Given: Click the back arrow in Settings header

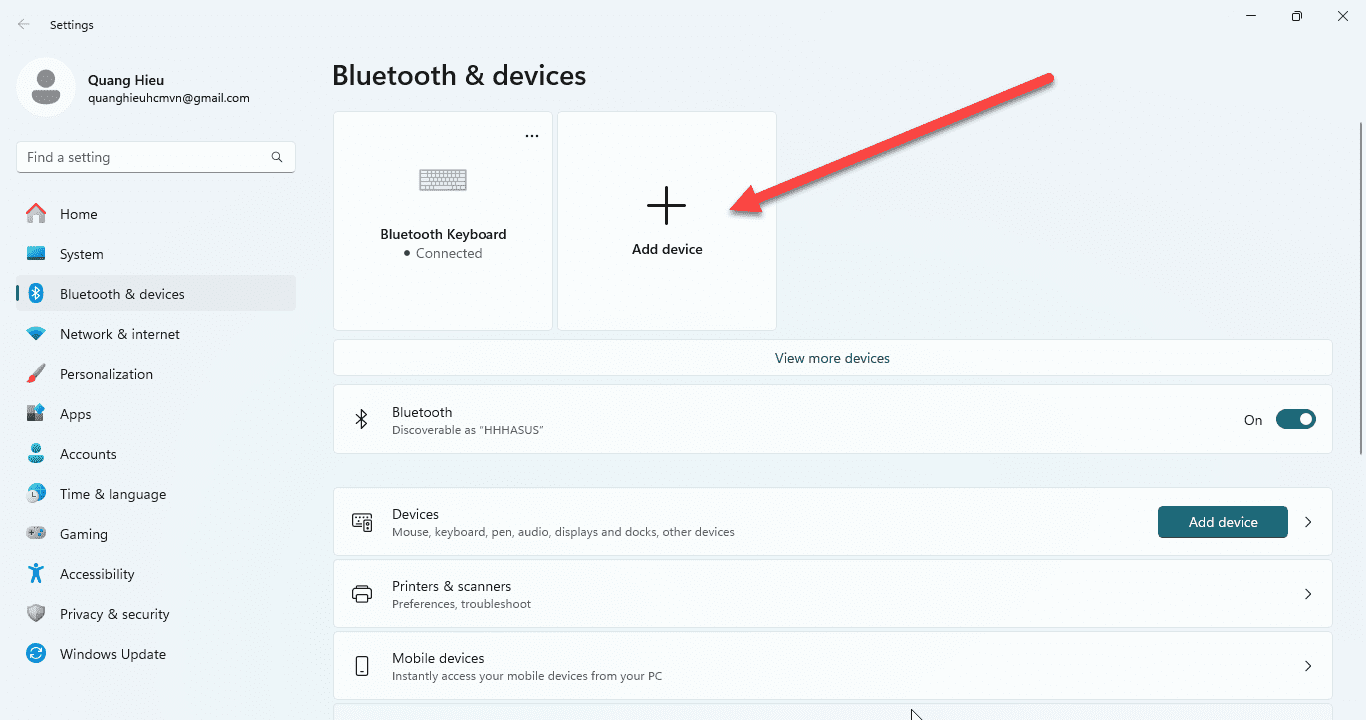Looking at the screenshot, I should [24, 25].
